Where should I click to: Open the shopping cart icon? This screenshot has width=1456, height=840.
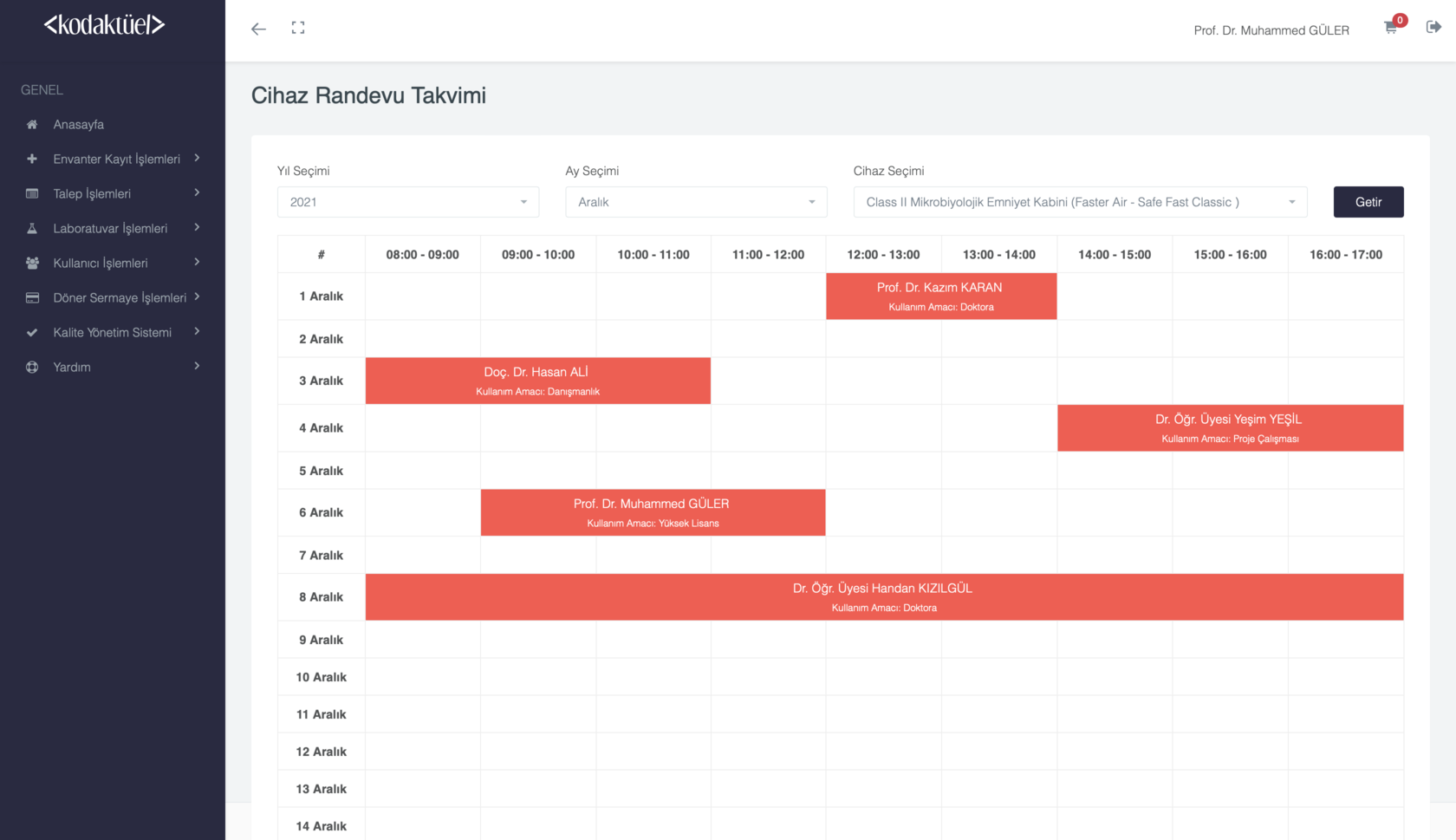tap(1390, 28)
